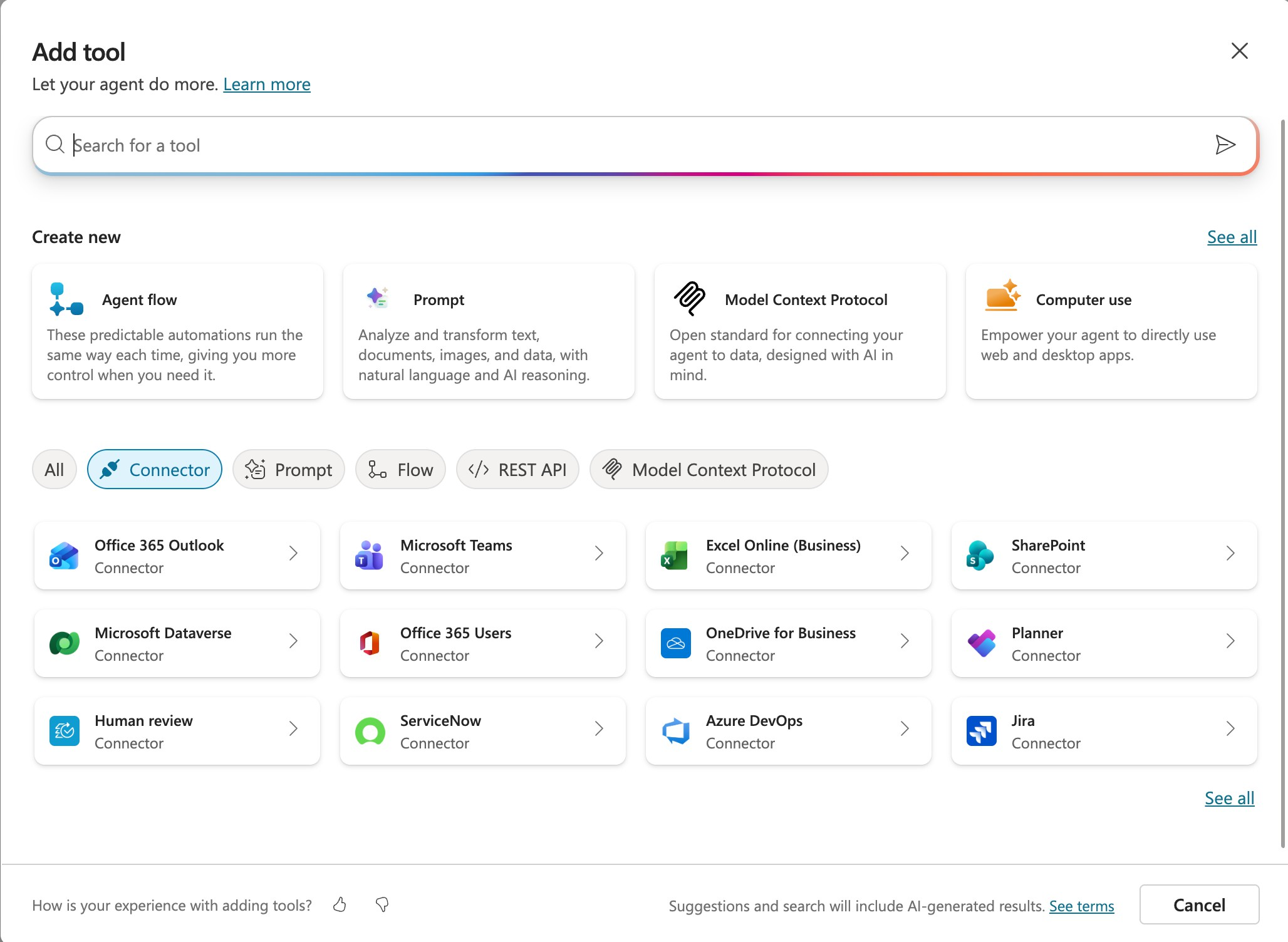1288x942 pixels.
Task: Click the Microsoft Teams icon
Action: click(370, 556)
